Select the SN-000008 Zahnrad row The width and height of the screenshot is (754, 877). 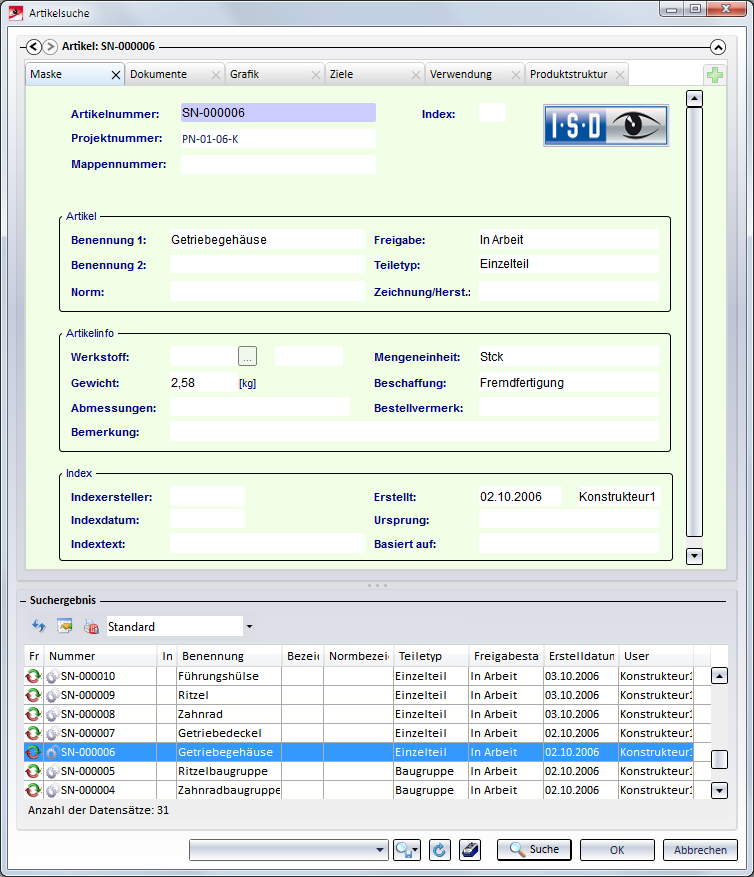point(200,714)
